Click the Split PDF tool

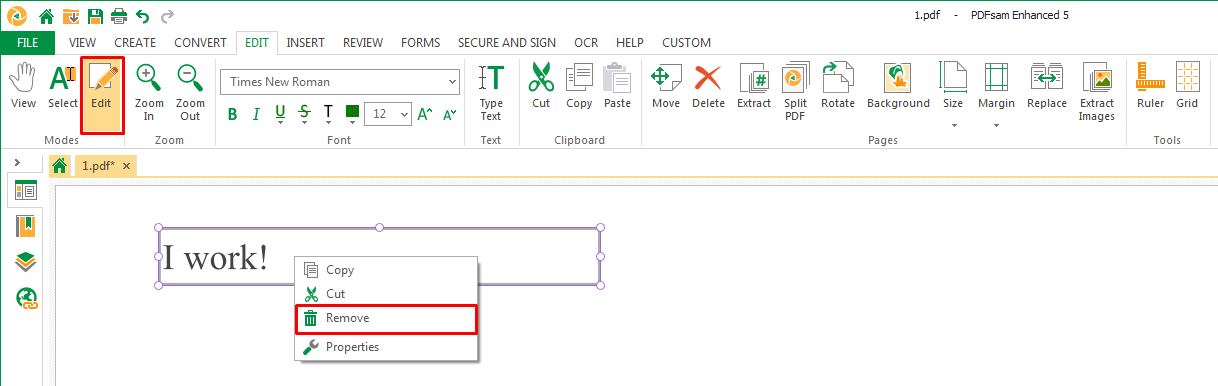coord(795,92)
